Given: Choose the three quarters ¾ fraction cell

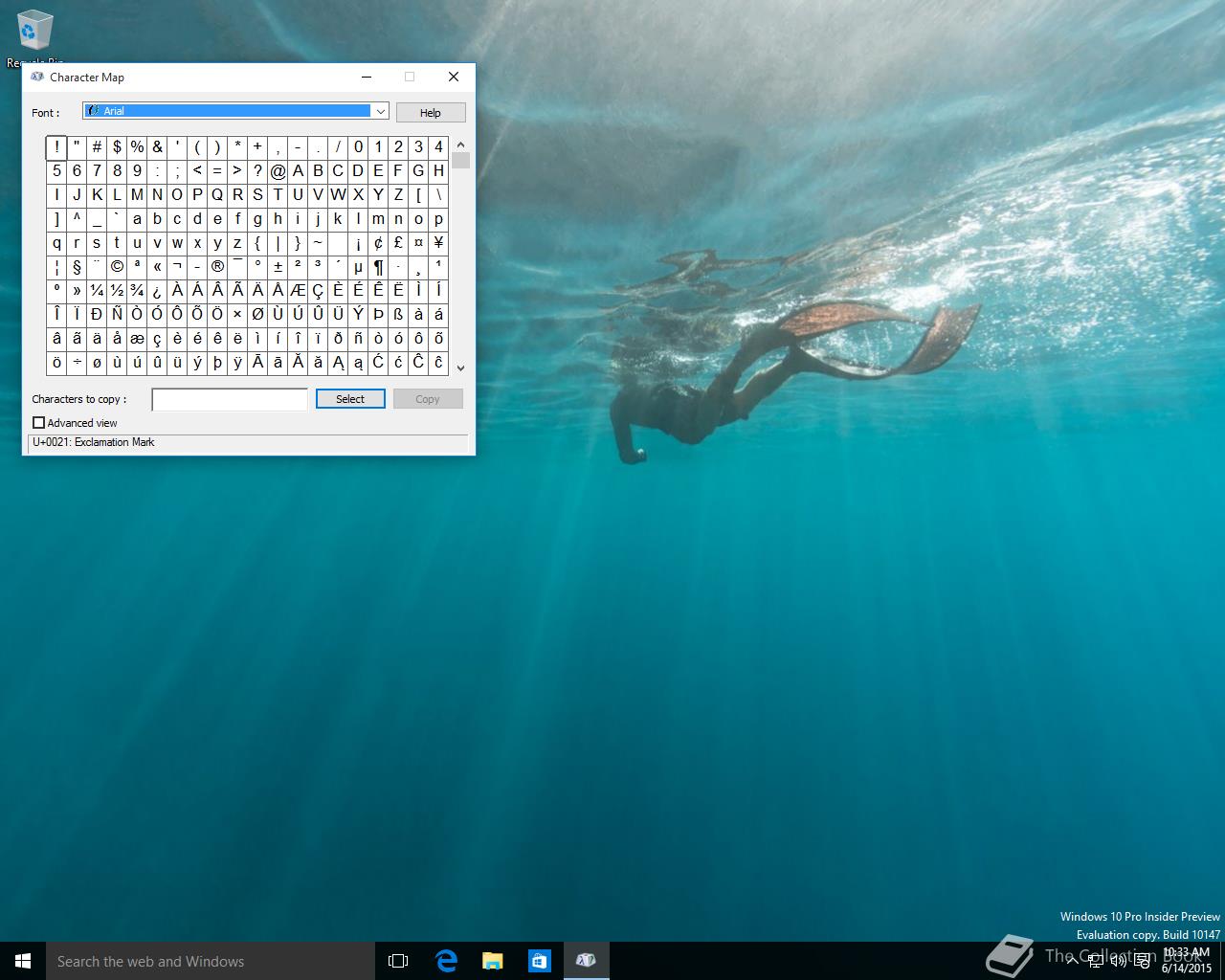Looking at the screenshot, I should point(137,290).
